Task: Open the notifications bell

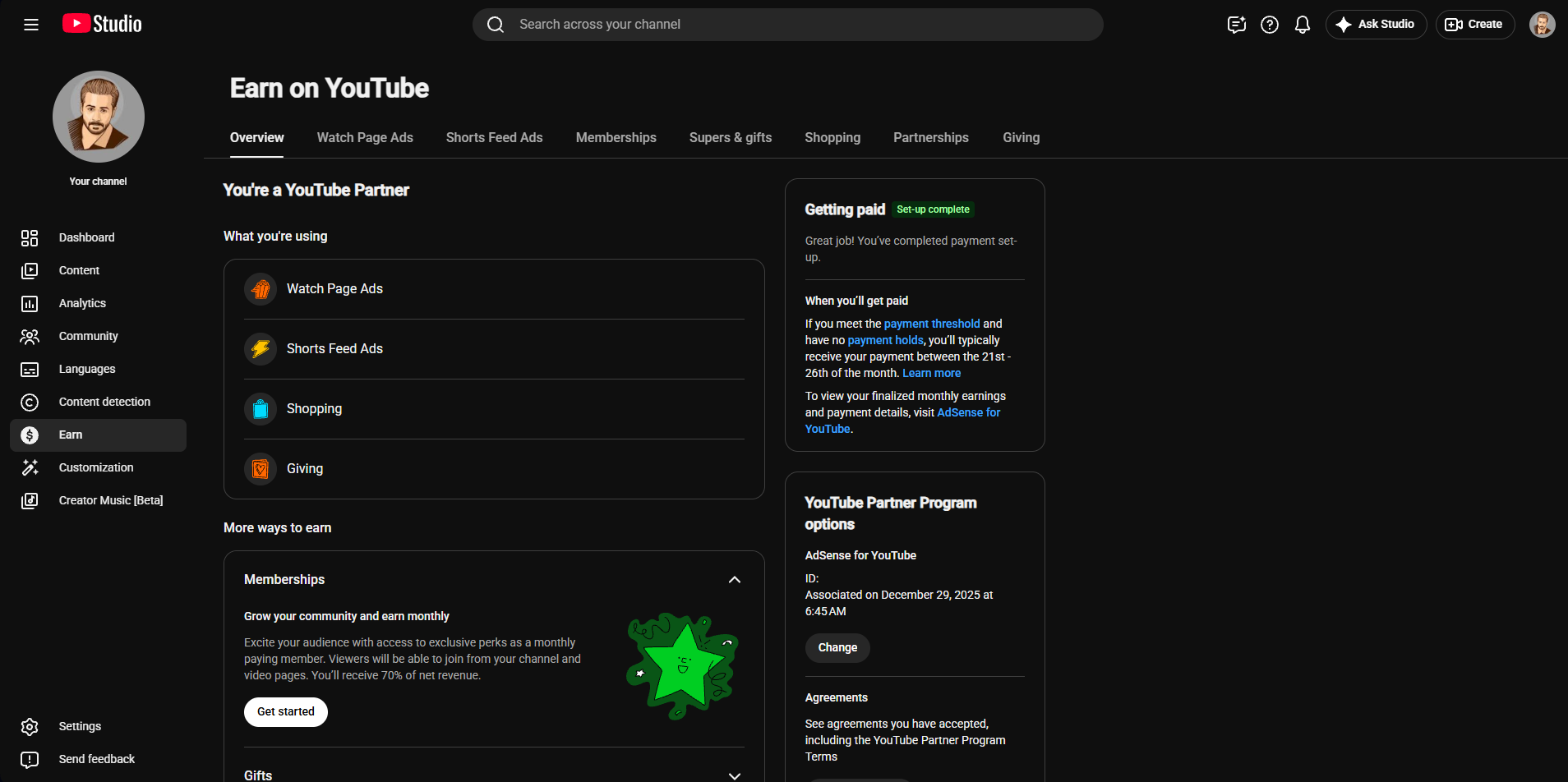Action: [1303, 25]
